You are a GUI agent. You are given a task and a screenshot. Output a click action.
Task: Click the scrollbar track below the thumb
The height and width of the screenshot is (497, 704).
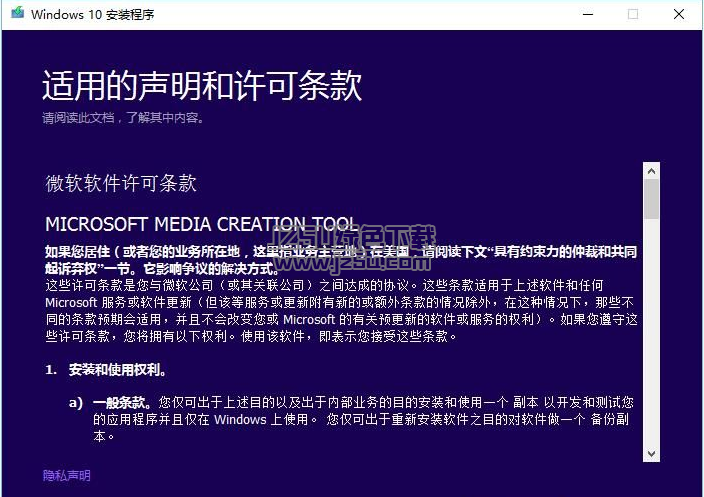[651, 332]
